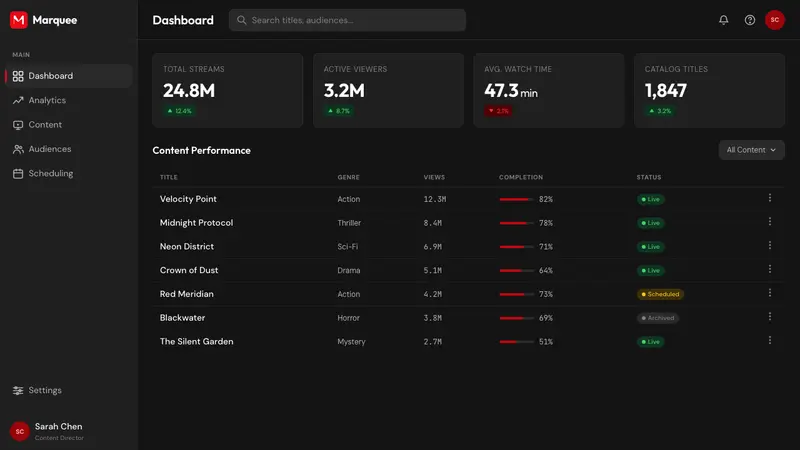Click the Content Performance heading
The image size is (800, 450).
point(202,151)
